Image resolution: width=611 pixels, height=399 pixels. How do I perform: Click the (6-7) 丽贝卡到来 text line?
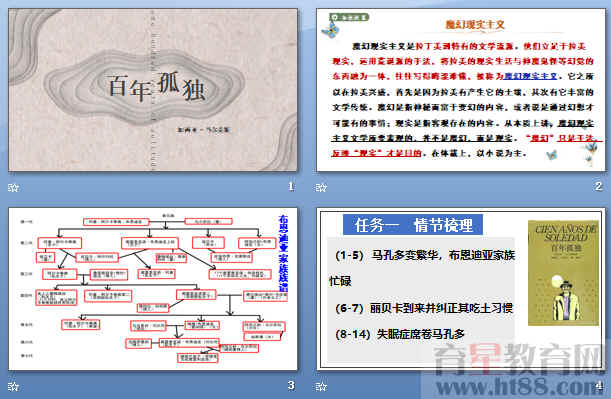424,308
